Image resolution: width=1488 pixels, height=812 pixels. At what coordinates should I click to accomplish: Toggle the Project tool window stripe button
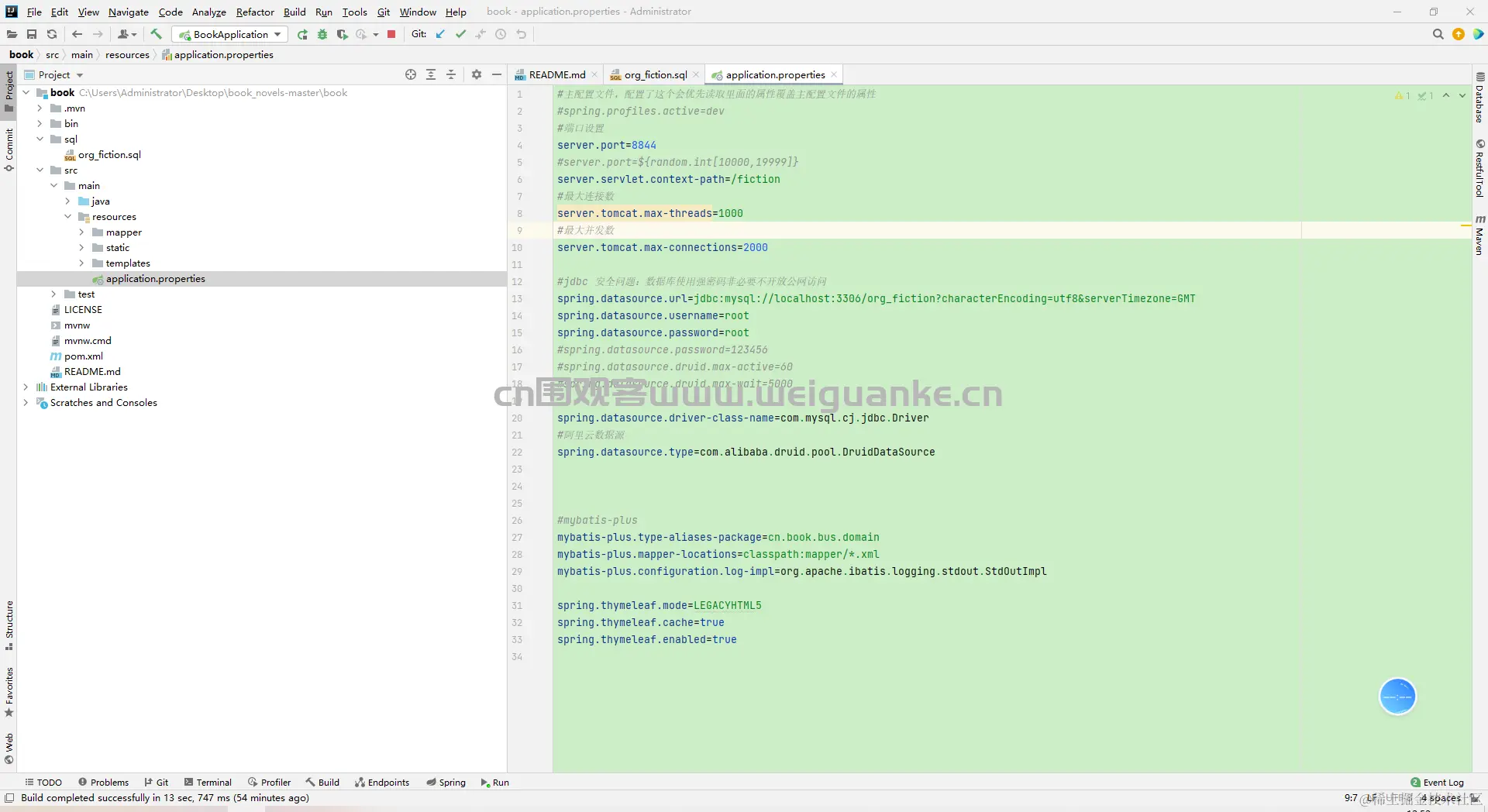pyautogui.click(x=9, y=91)
